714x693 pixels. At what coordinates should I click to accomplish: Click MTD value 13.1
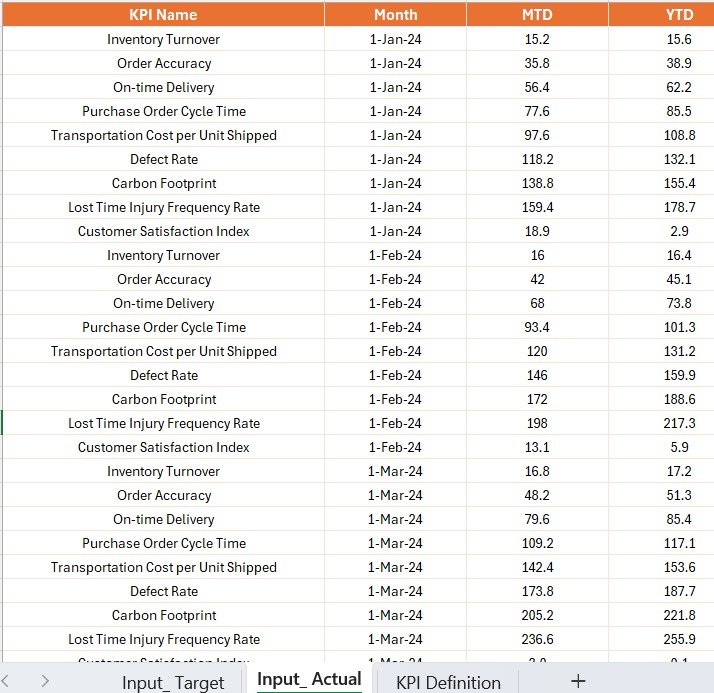(537, 447)
